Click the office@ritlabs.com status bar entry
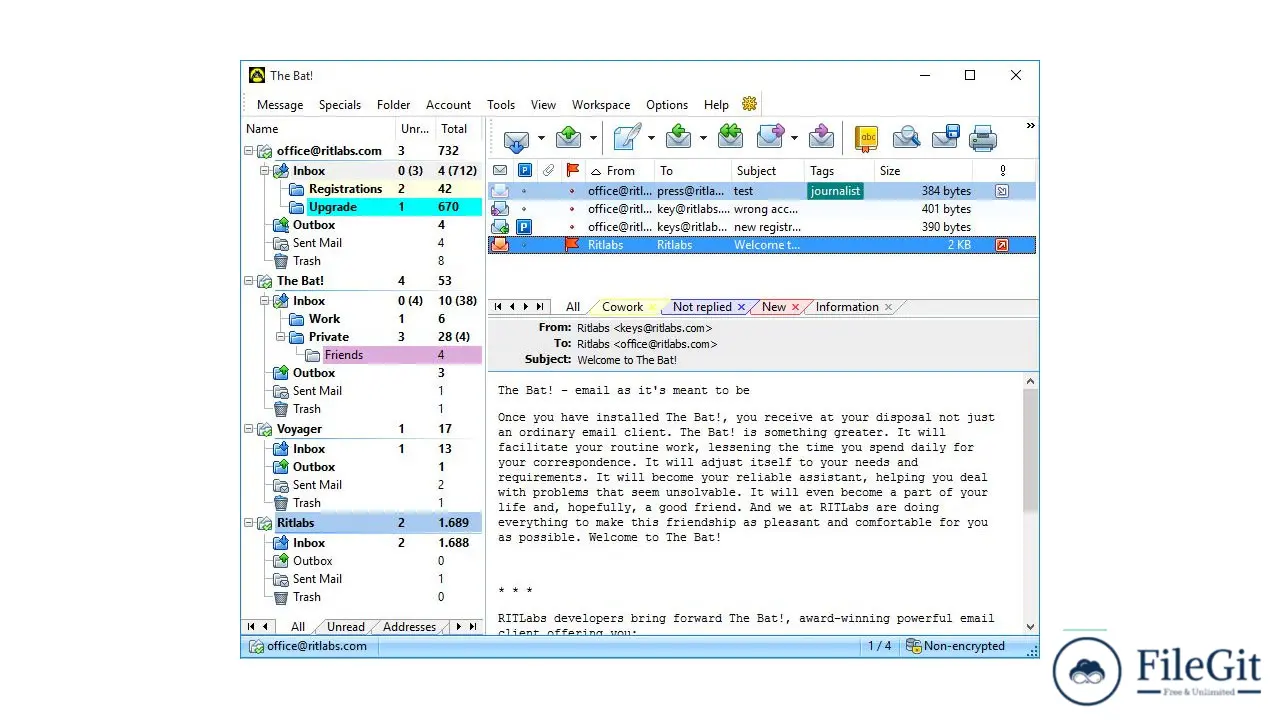The height and width of the screenshot is (720, 1280). [308, 646]
